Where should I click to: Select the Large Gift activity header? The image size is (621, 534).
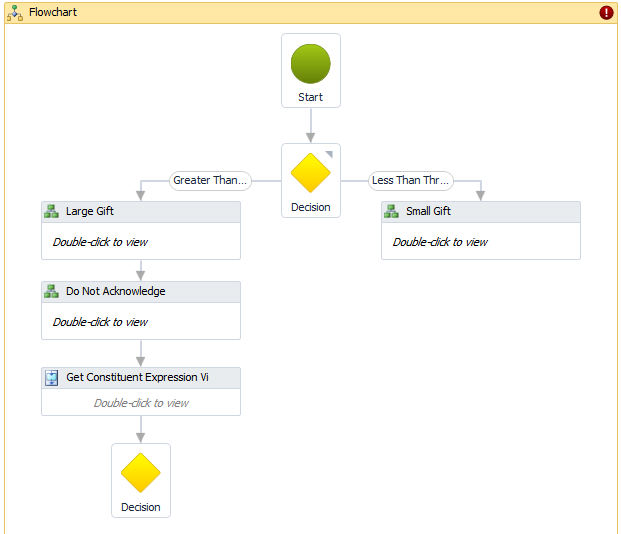point(150,211)
